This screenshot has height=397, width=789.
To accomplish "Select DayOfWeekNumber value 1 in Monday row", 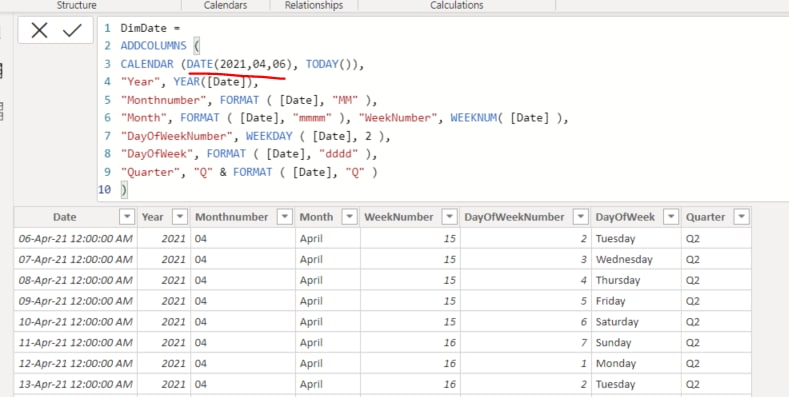I will tap(526, 363).
